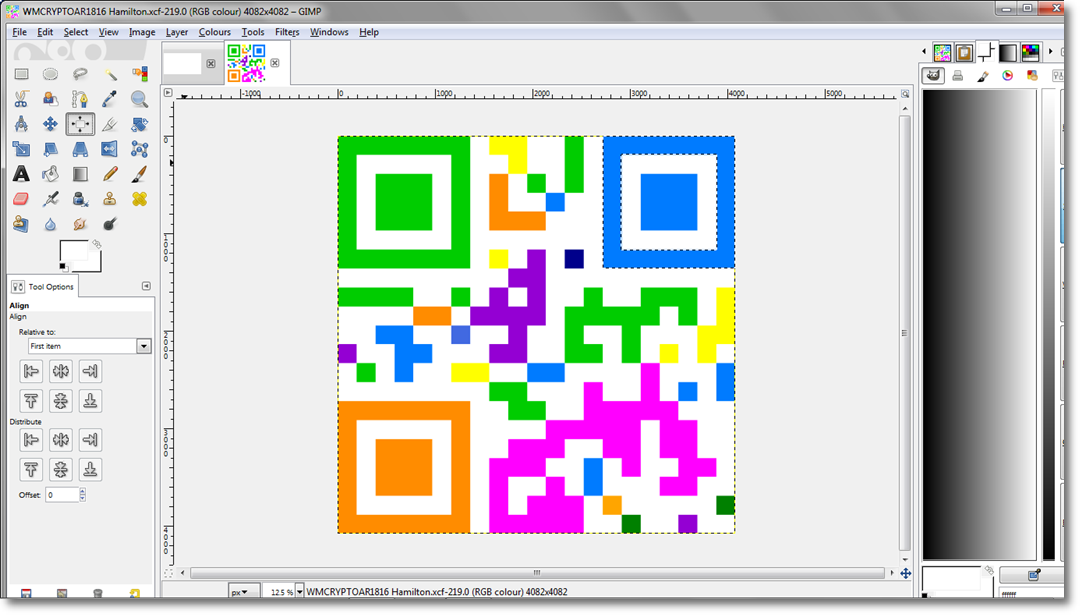Select the Colour Picker eyedropper tool
Screen dimensions: 1080x615
pyautogui.click(x=110, y=99)
